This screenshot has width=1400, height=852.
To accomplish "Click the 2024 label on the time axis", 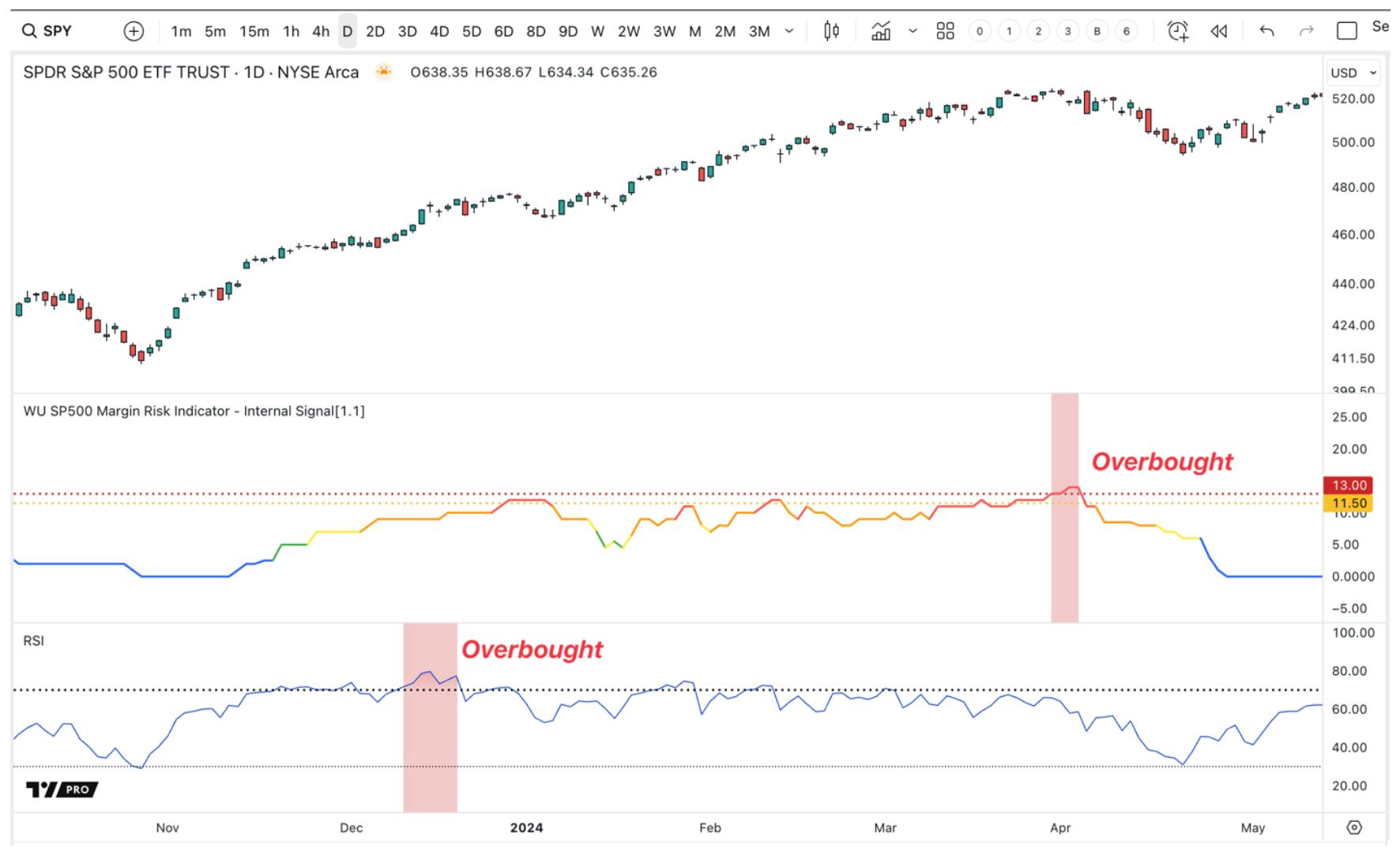I will (526, 827).
